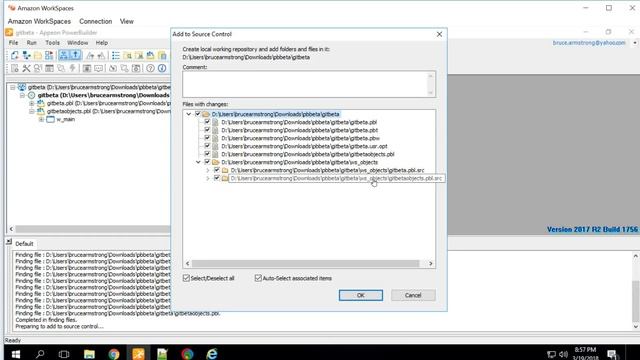Click the Next Error toolbar icon

click(x=90, y=55)
